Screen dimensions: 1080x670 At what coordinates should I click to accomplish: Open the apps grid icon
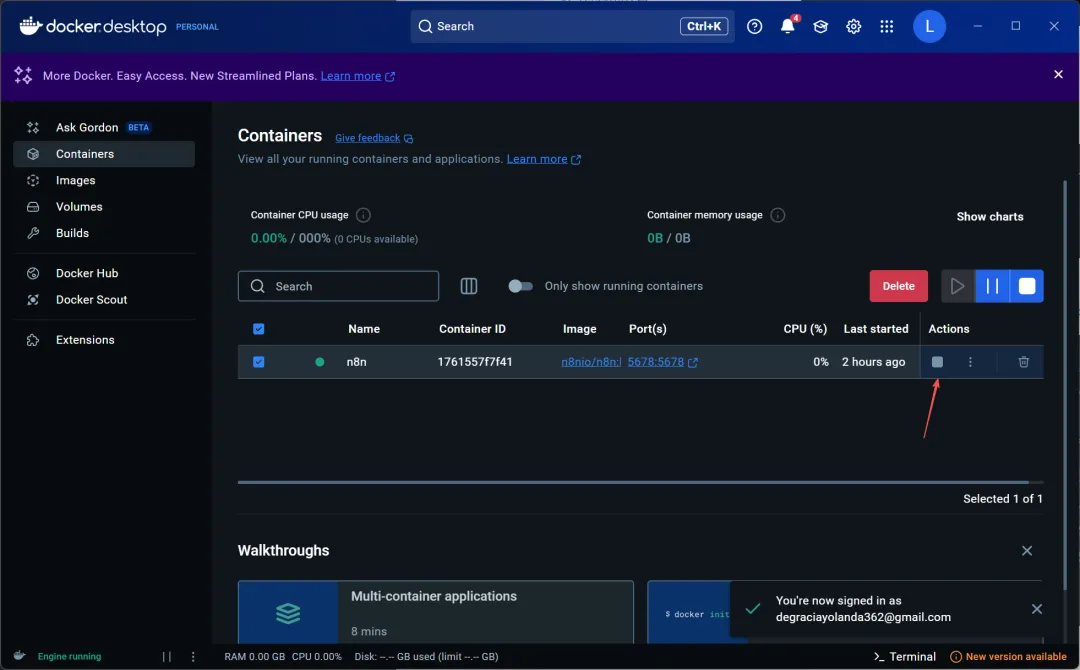point(886,26)
